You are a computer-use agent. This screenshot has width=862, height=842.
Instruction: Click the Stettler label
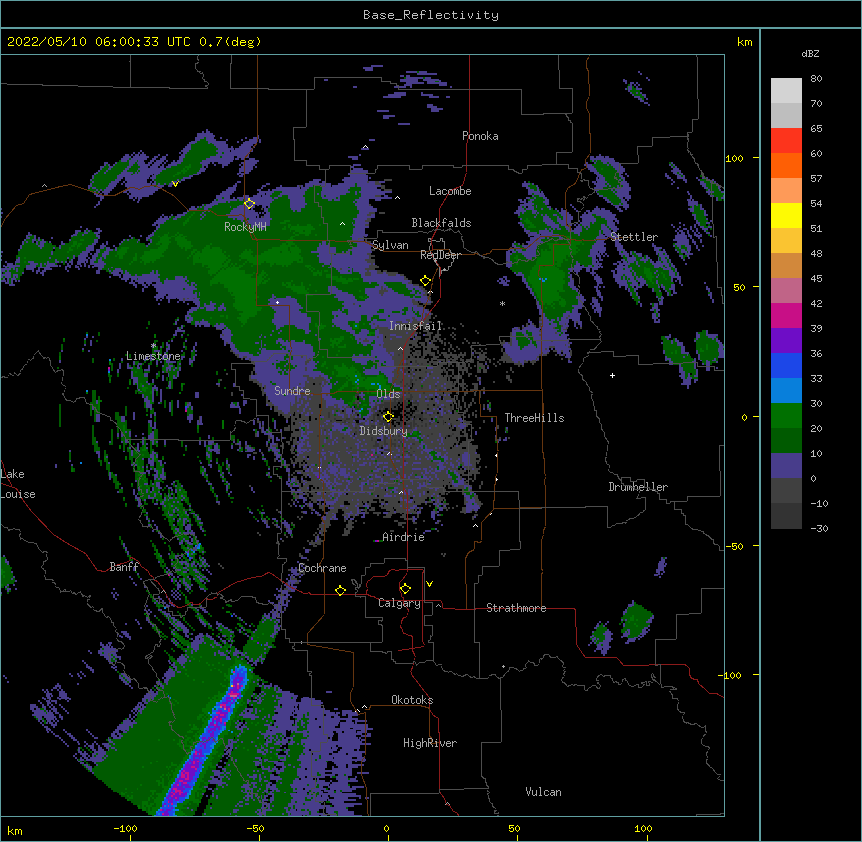634,237
